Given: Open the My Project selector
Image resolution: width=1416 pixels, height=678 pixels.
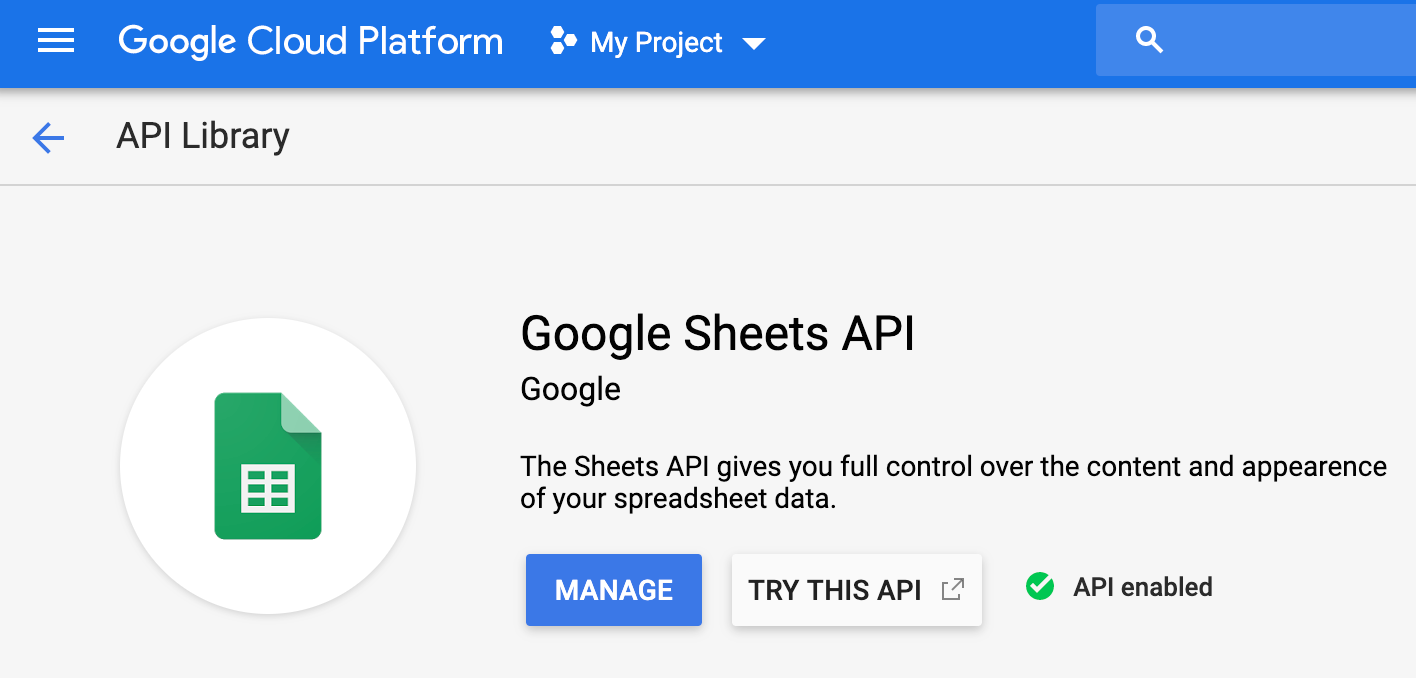Looking at the screenshot, I should click(656, 43).
